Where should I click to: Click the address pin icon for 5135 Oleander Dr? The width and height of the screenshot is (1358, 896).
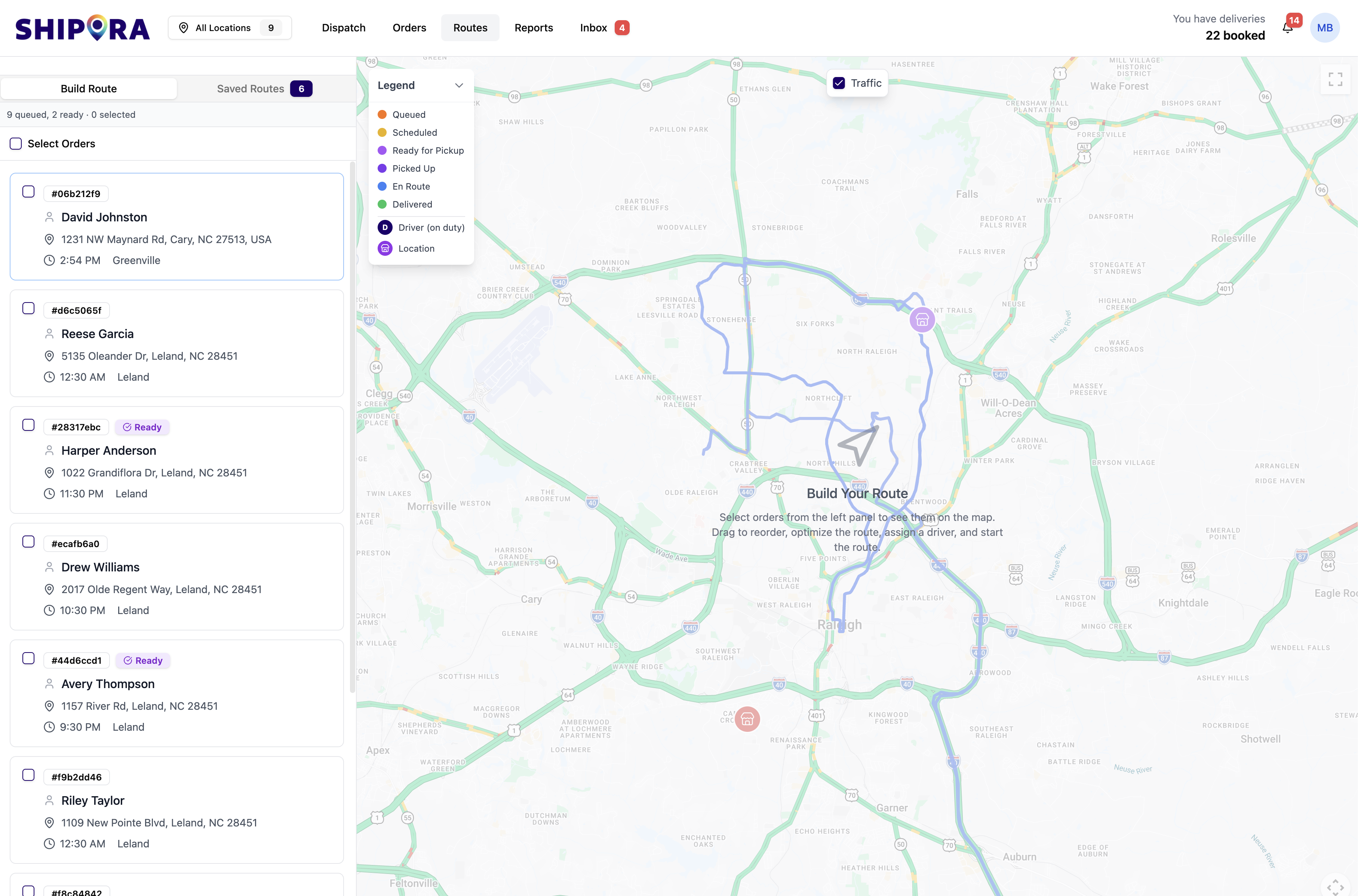click(x=49, y=356)
